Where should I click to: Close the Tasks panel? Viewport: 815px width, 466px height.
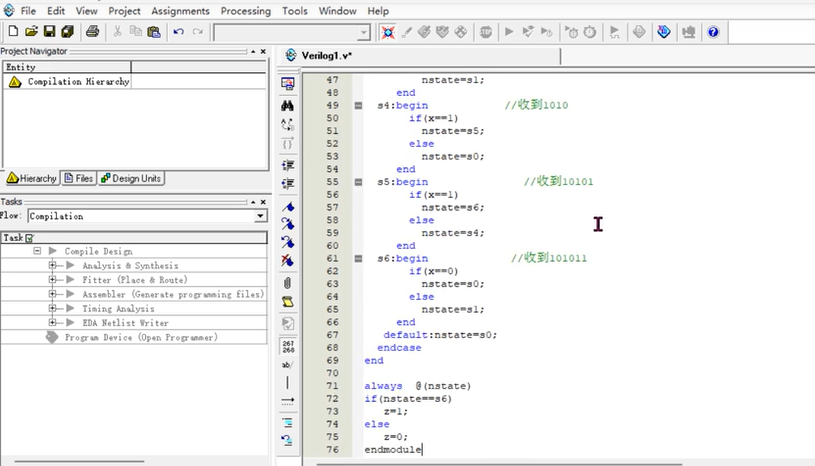[x=263, y=202]
